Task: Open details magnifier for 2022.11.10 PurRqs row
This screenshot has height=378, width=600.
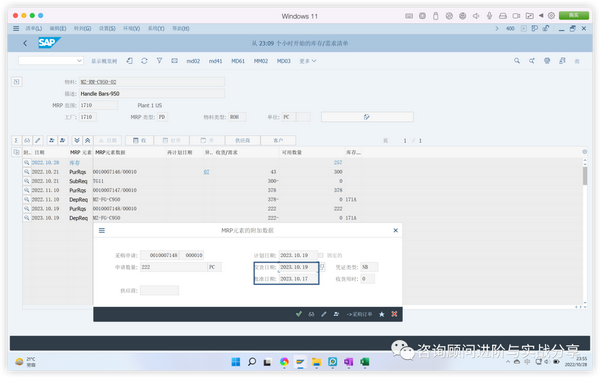Action: [x=27, y=190]
